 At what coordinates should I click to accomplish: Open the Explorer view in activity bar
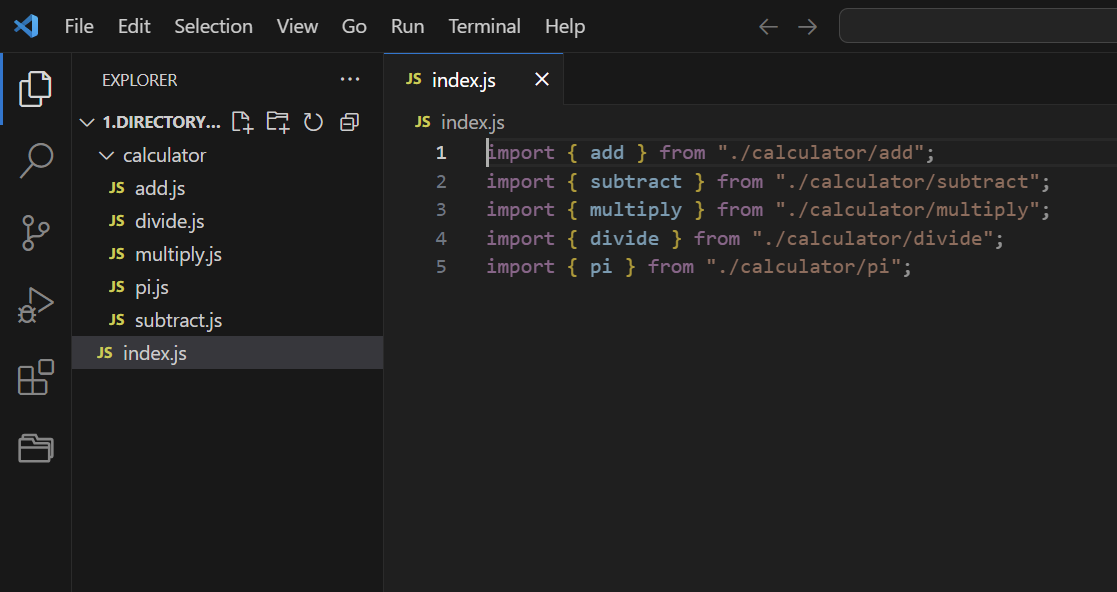(36, 89)
